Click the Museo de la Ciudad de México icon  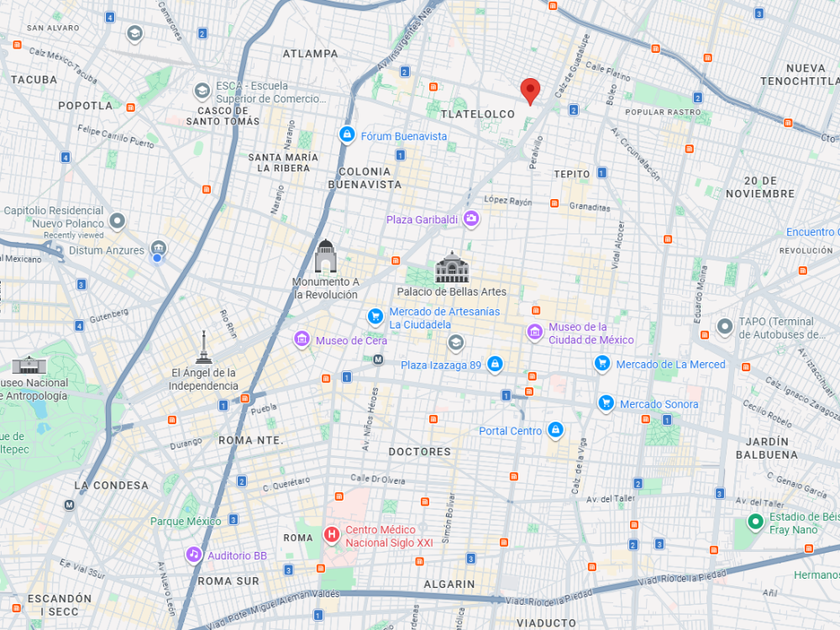click(x=535, y=332)
